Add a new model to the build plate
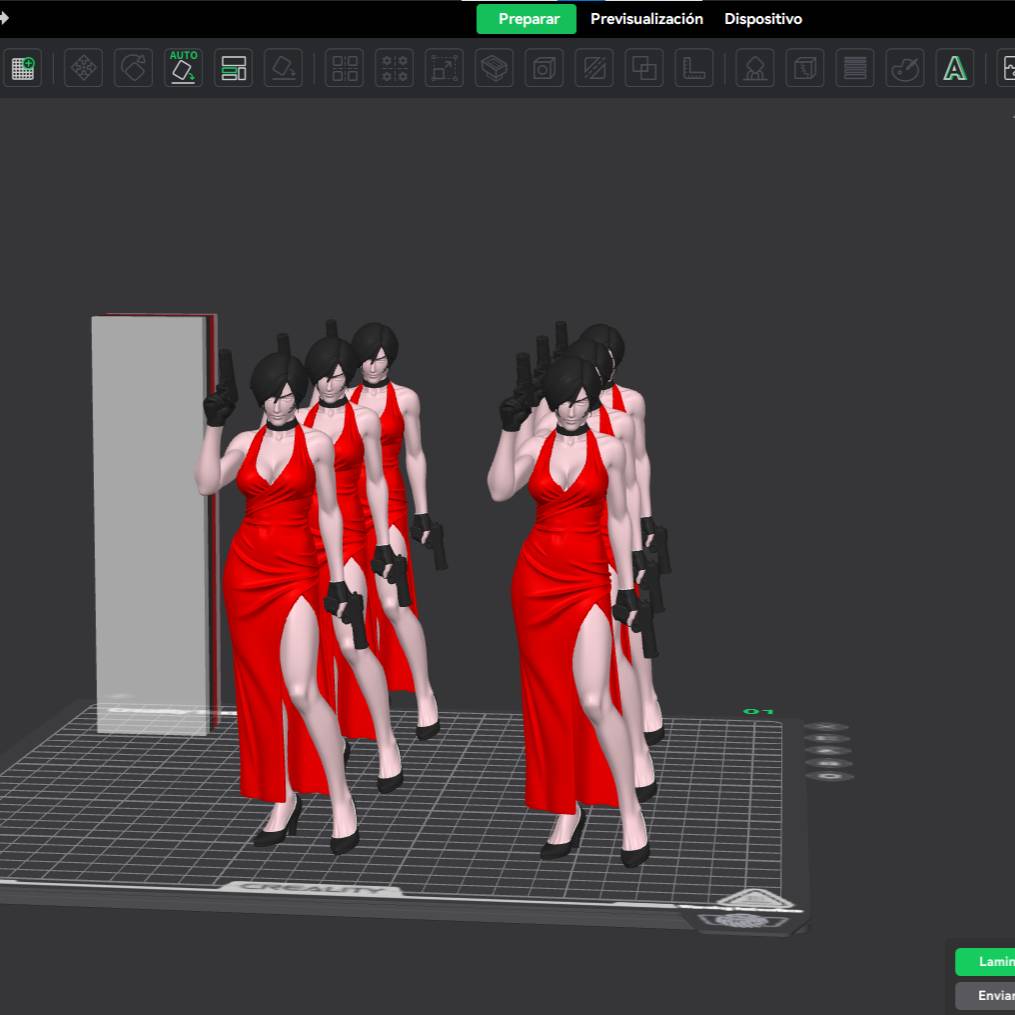Image resolution: width=1015 pixels, height=1015 pixels. [x=22, y=68]
